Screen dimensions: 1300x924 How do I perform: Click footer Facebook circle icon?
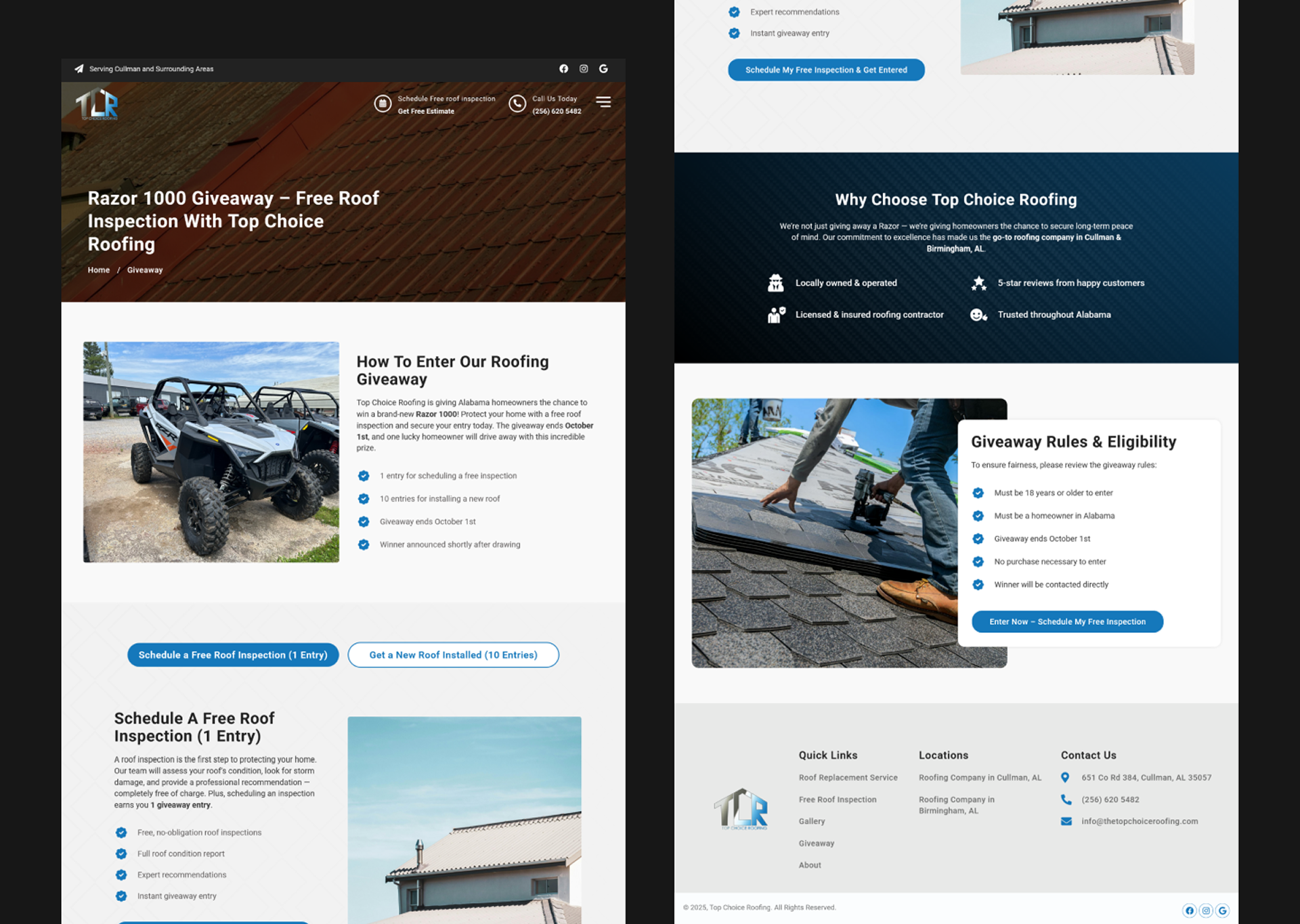click(1189, 910)
